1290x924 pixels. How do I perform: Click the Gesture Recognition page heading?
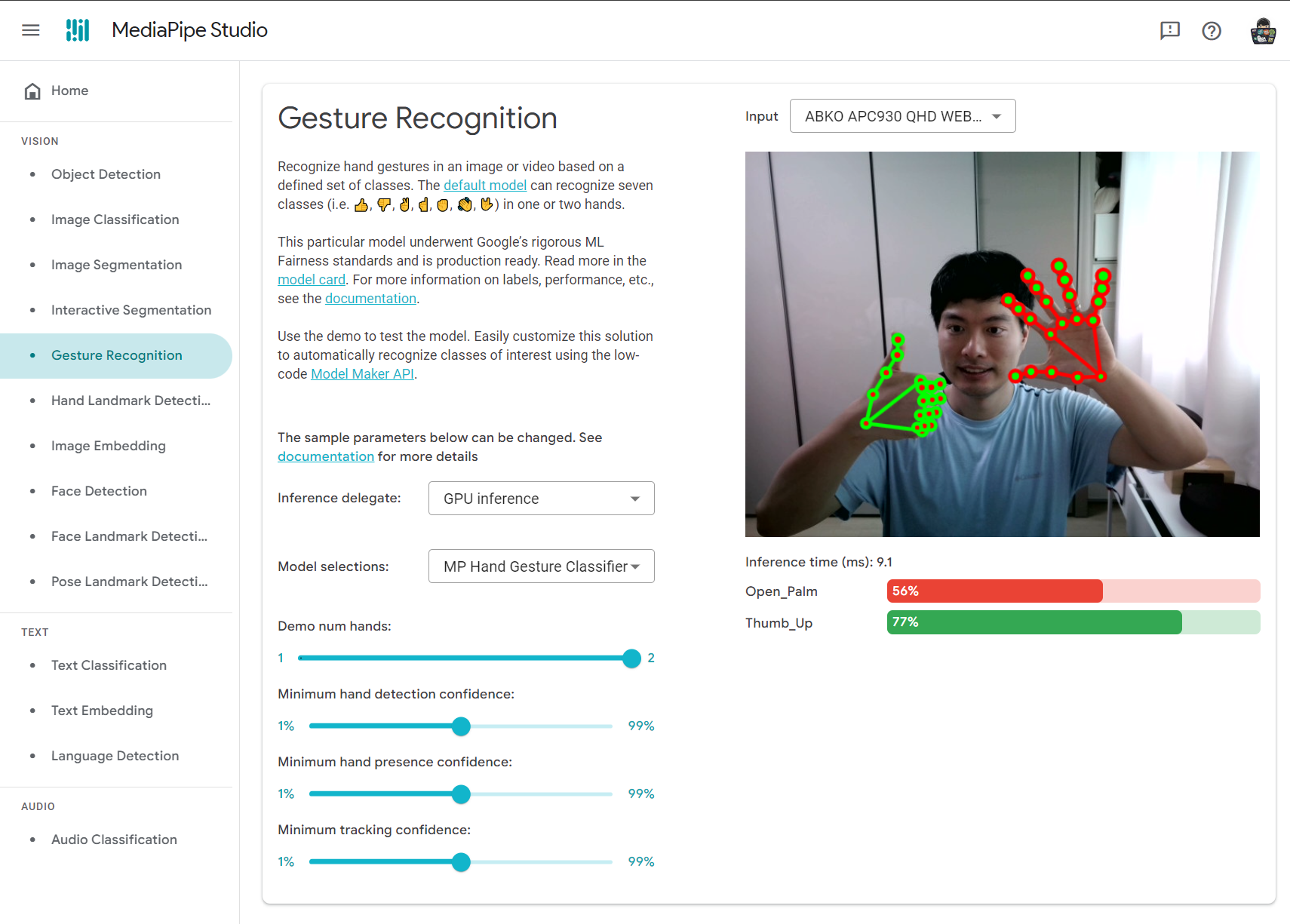pos(417,118)
